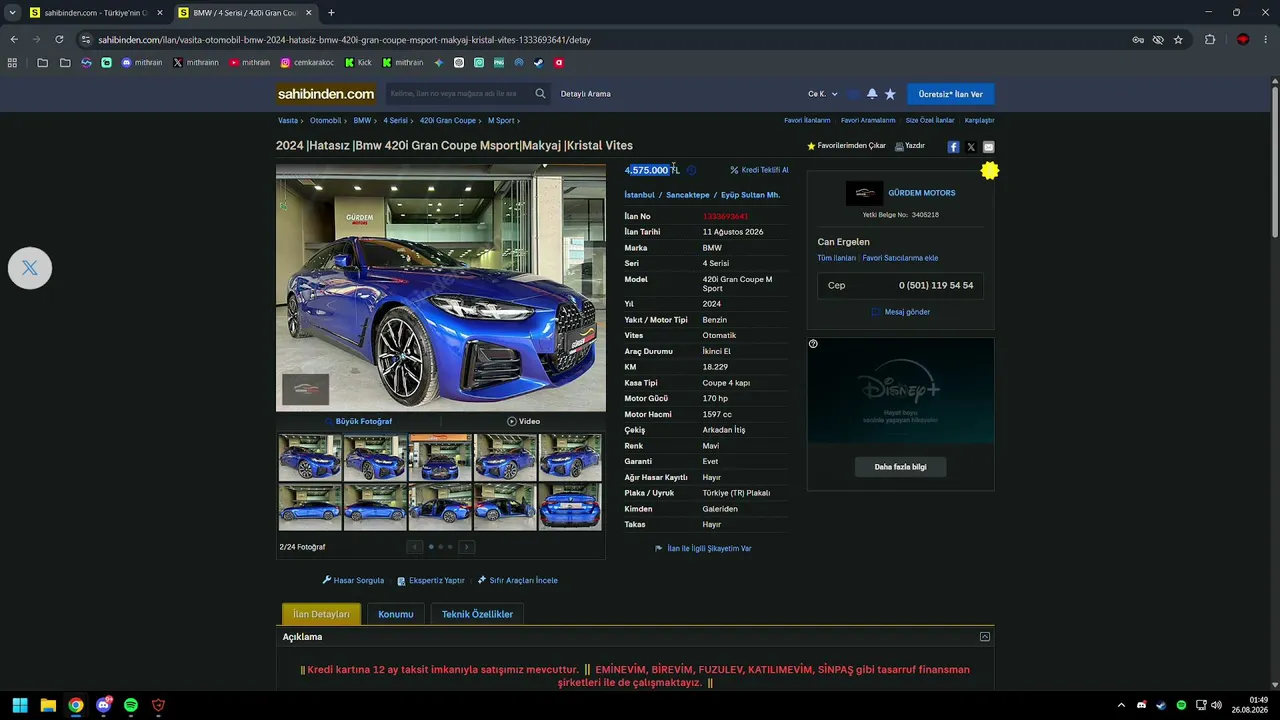Play the listing Video
This screenshot has width=1280, height=720.
pos(523,421)
